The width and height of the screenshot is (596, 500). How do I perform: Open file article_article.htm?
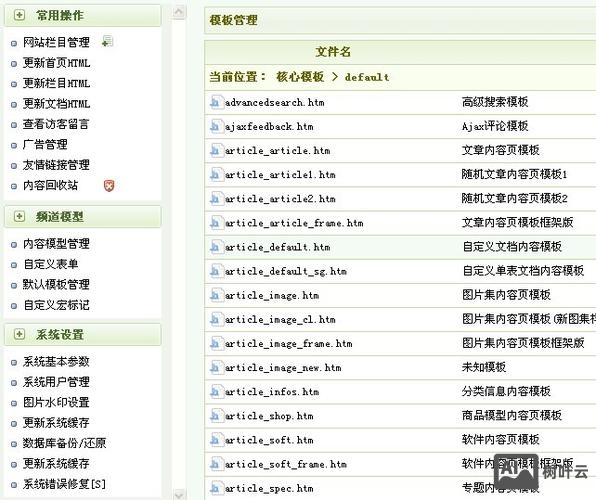[277, 151]
